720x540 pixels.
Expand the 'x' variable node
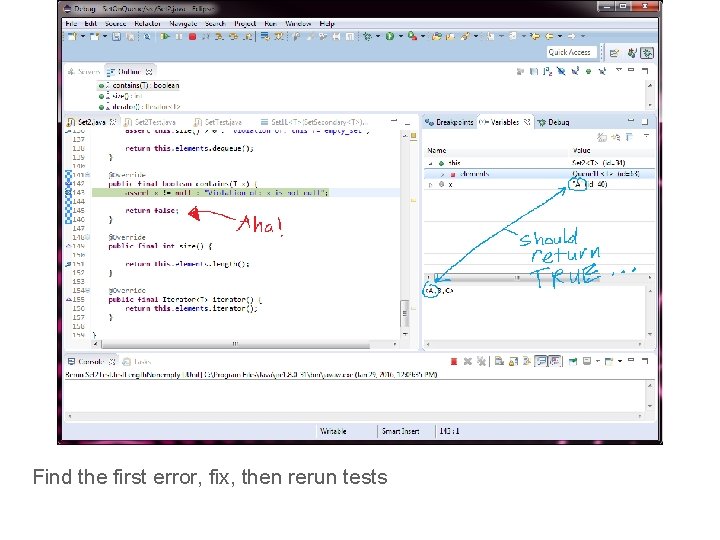coord(430,185)
